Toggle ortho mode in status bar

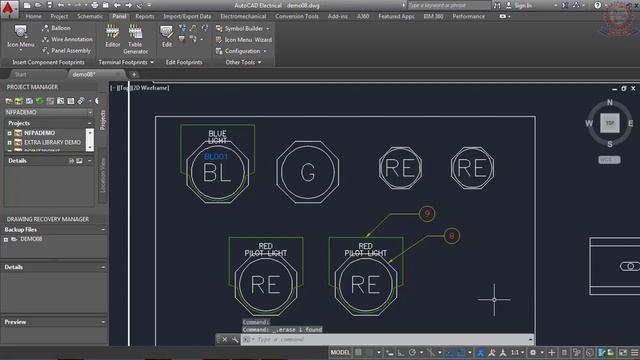click(401, 352)
